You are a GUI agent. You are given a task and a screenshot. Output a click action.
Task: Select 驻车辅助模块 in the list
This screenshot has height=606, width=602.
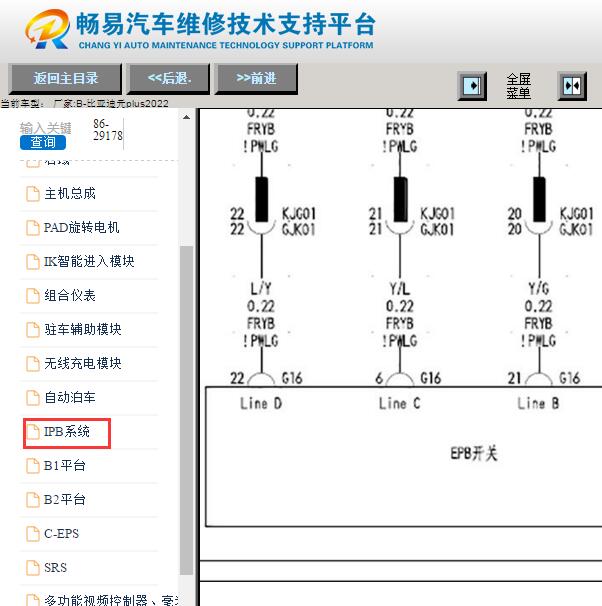(x=83, y=330)
